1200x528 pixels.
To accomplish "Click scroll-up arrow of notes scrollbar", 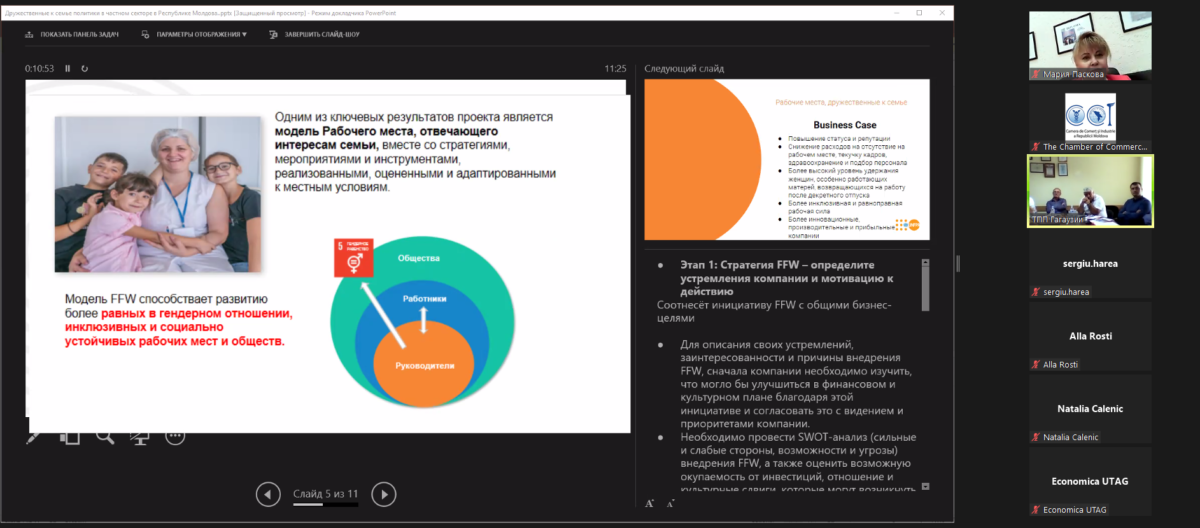I will [924, 264].
